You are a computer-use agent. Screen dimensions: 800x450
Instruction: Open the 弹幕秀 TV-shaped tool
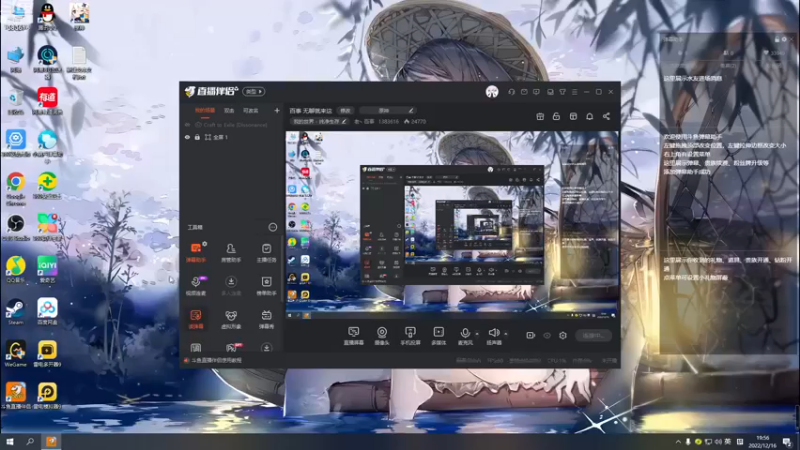click(266, 319)
